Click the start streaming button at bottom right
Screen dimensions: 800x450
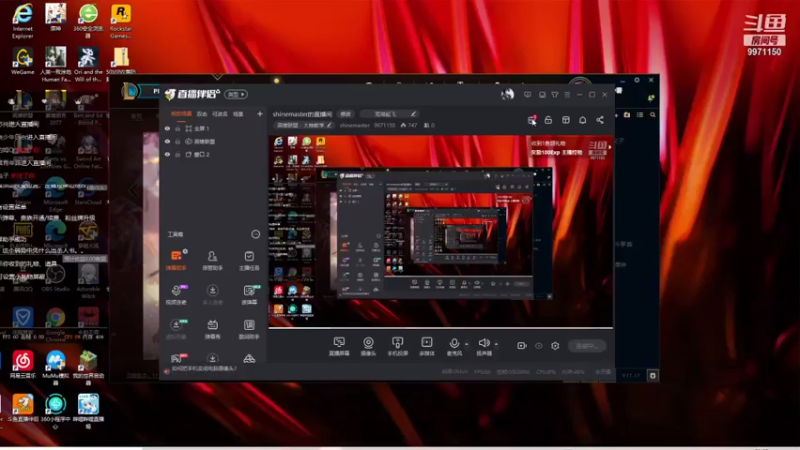click(587, 346)
